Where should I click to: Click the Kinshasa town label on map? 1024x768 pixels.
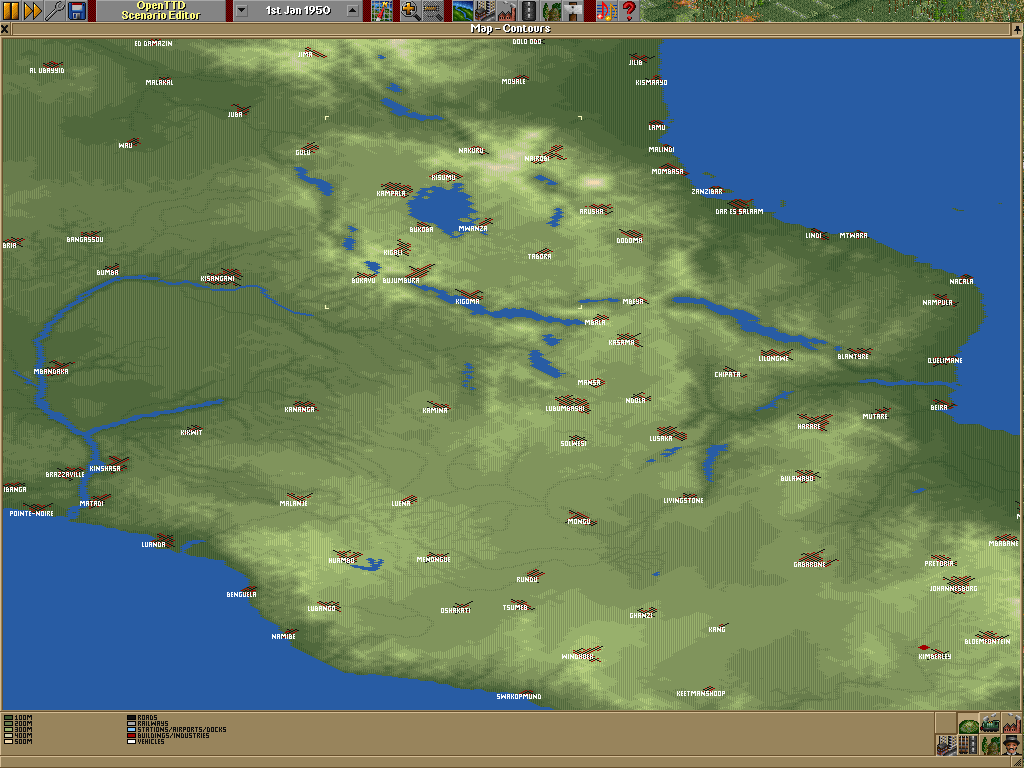(x=105, y=469)
